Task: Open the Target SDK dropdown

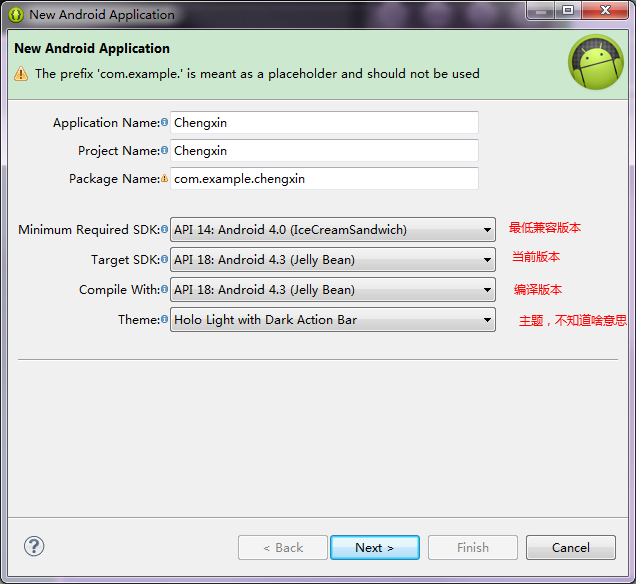Action: point(333,260)
